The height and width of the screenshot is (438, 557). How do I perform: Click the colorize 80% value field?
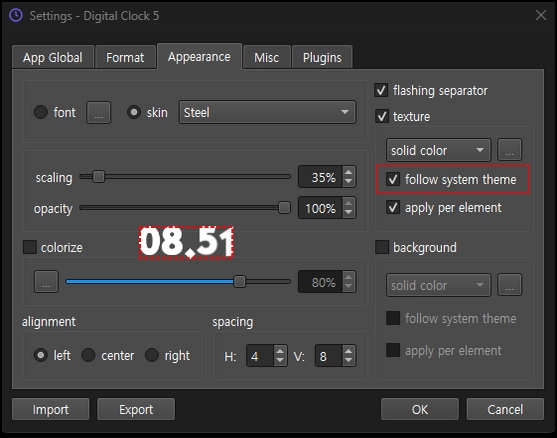[320, 282]
